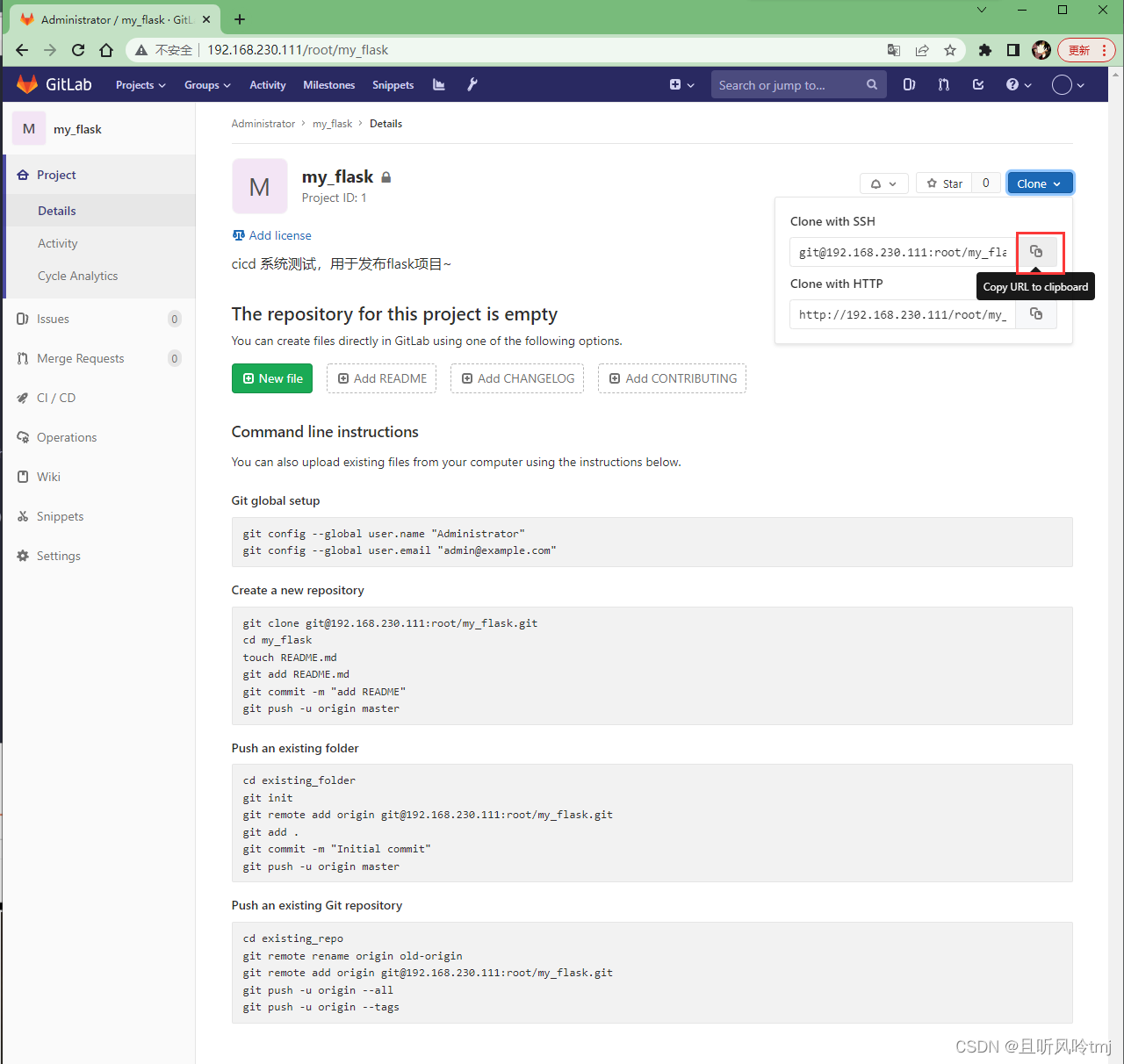Viewport: 1124px width, 1064px height.
Task: Close the Administrator / my_flask tab
Action: (207, 19)
